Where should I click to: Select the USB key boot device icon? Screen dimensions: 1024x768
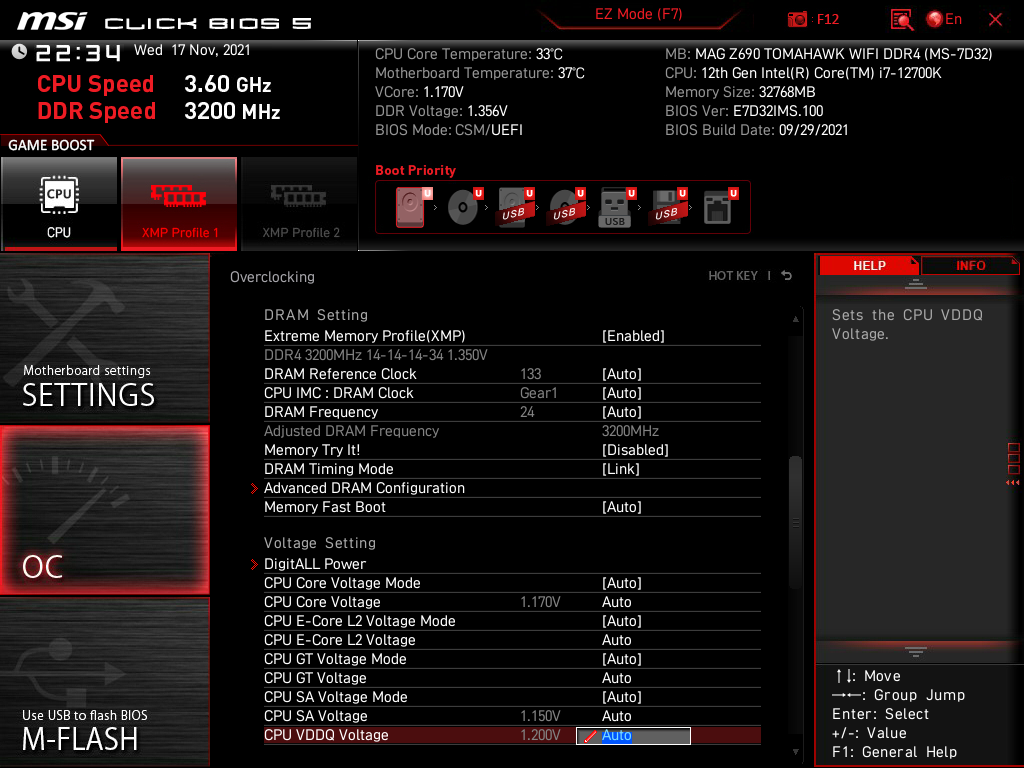(x=616, y=207)
